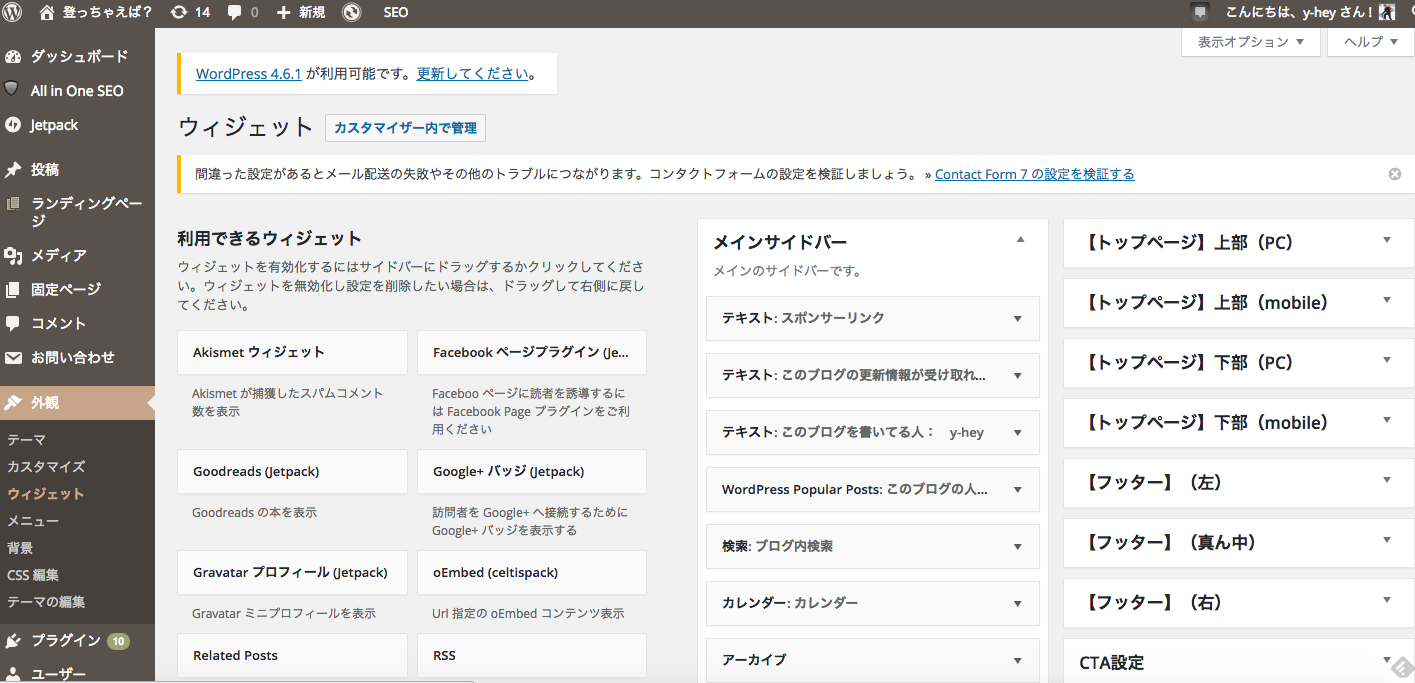Click the メディア icon
Screen dimensions: 1415x683
click(x=13, y=255)
